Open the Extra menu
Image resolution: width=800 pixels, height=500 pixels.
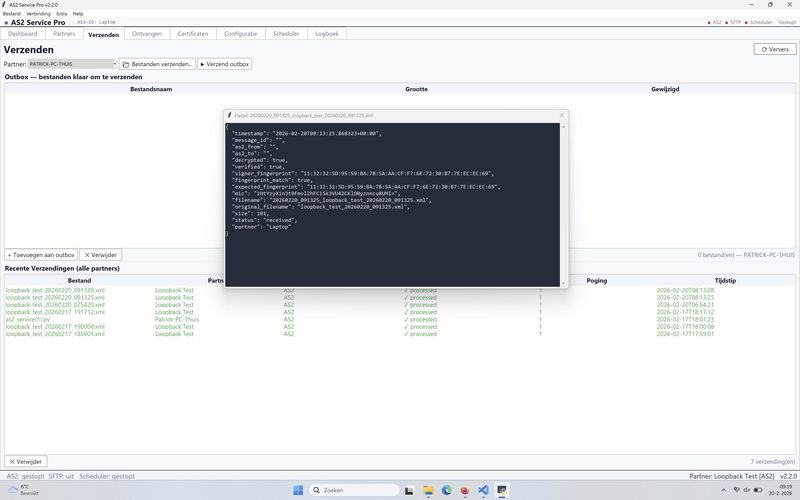point(62,14)
